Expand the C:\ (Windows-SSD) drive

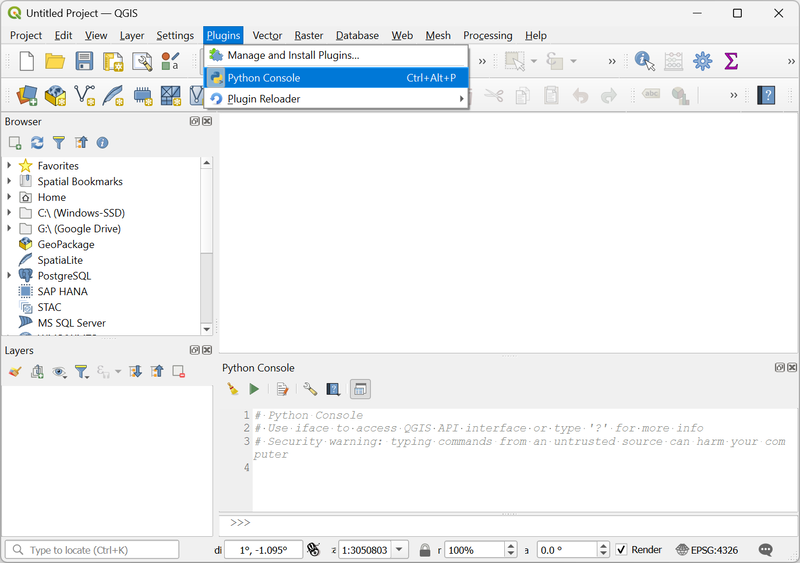[9, 213]
